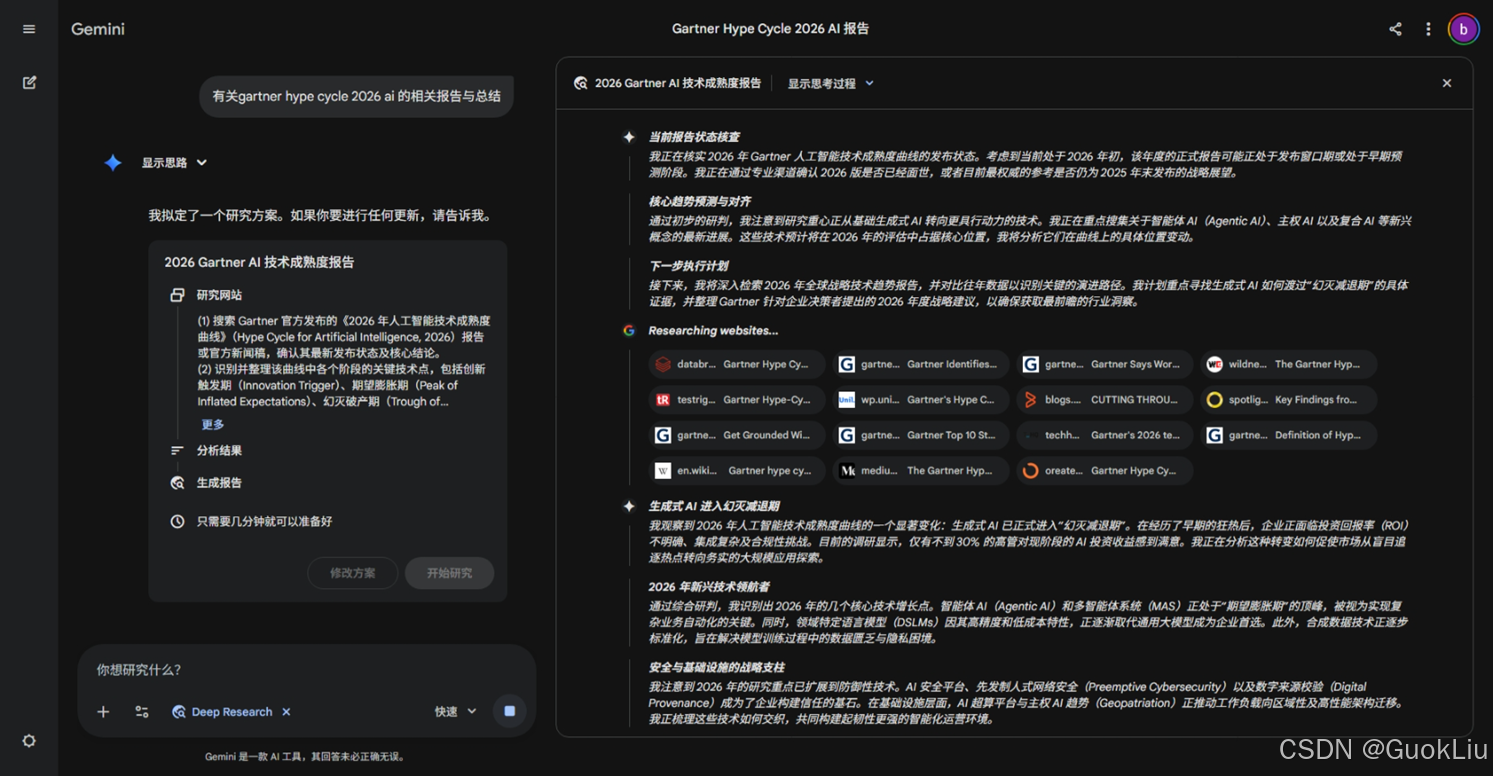Click the 修改方案 button
This screenshot has width=1493, height=776.
[353, 573]
